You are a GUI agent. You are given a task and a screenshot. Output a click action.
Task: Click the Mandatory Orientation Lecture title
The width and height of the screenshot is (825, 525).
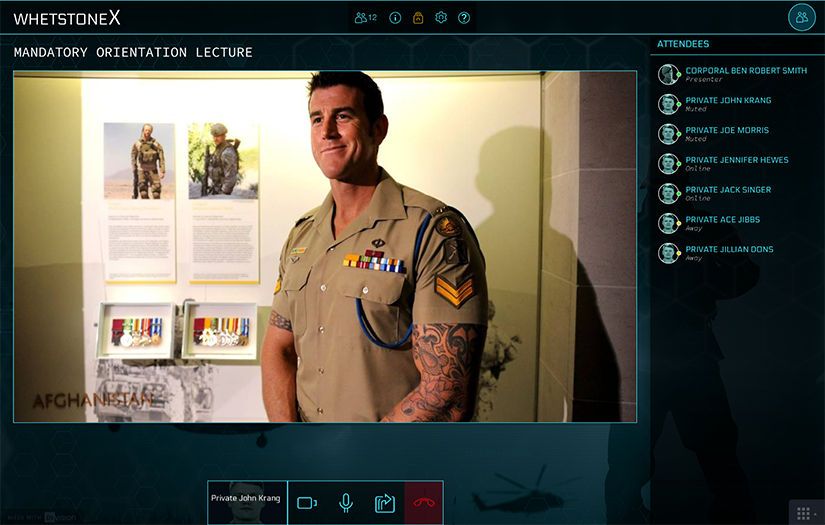coord(133,53)
